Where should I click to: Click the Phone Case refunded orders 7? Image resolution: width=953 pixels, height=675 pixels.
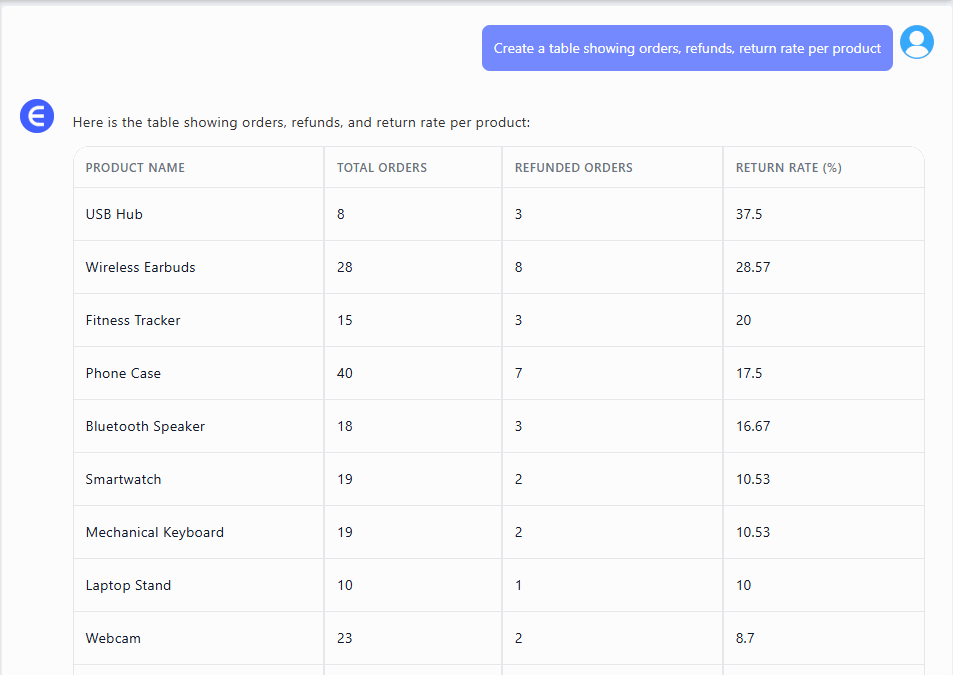518,373
